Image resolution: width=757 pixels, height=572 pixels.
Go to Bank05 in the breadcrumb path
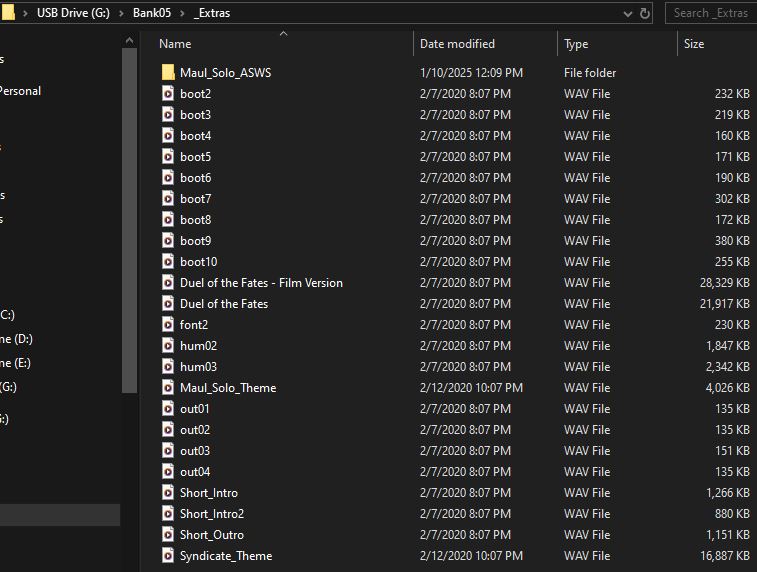(x=153, y=13)
